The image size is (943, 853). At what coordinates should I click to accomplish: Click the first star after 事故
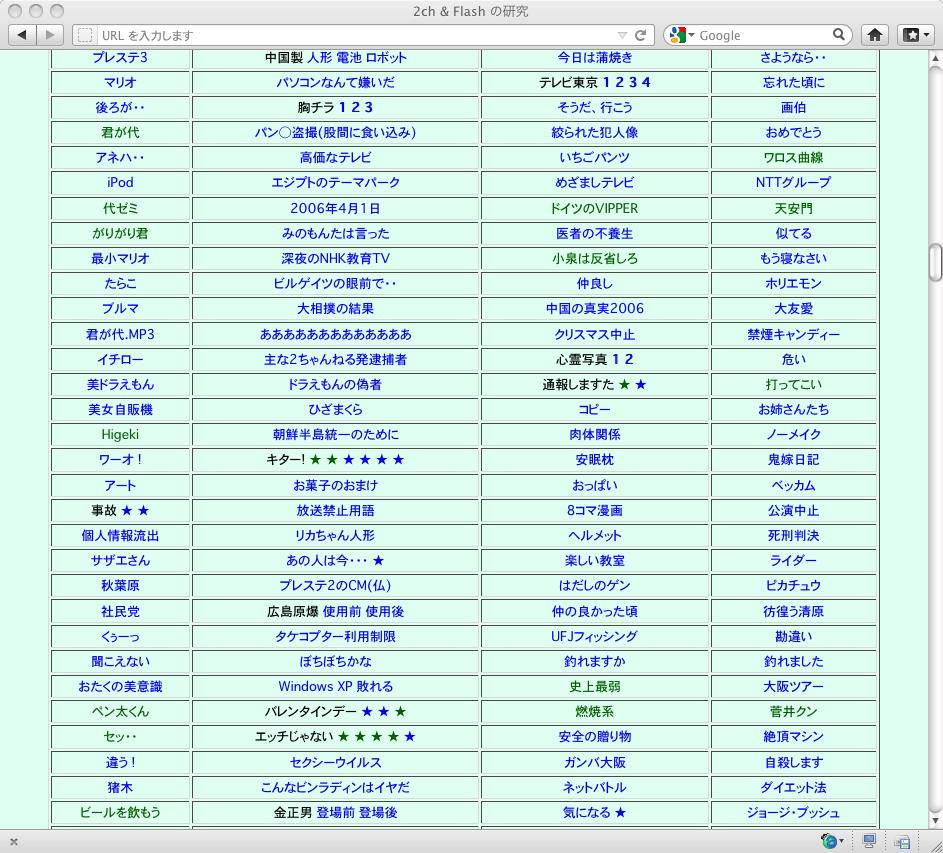[x=126, y=511]
